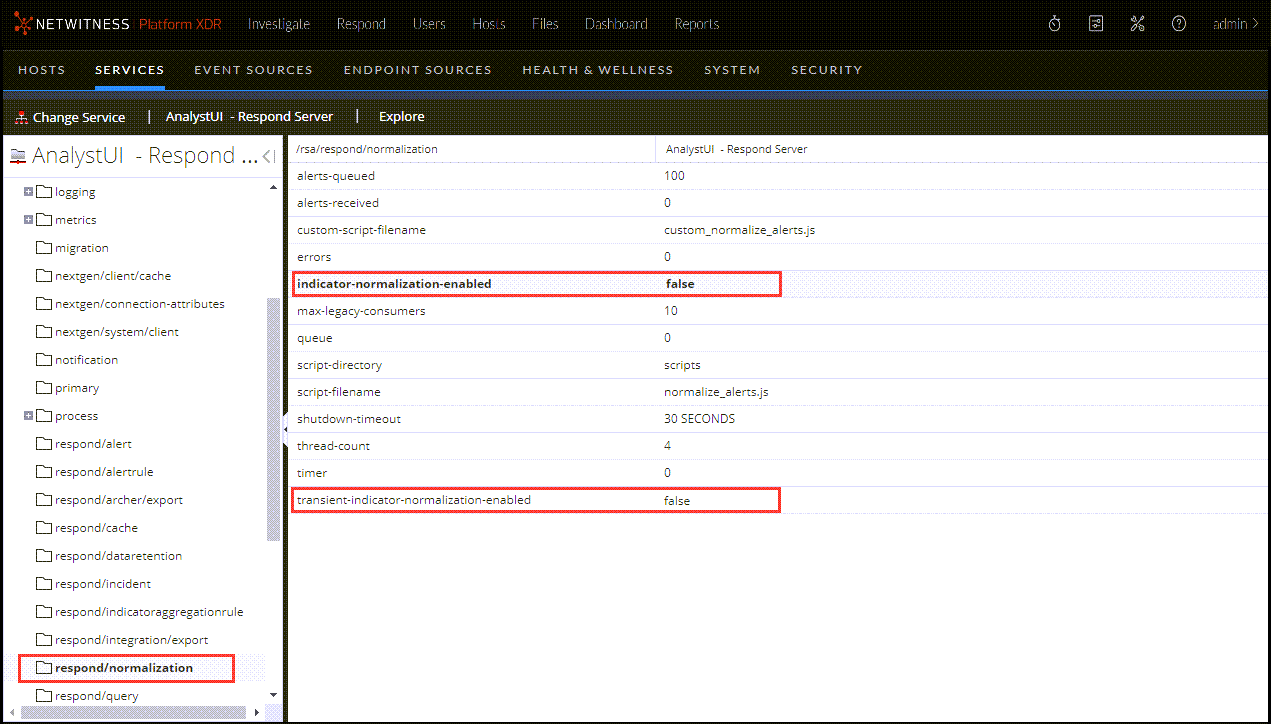Switch to the EVENT SOURCES tab

253,69
